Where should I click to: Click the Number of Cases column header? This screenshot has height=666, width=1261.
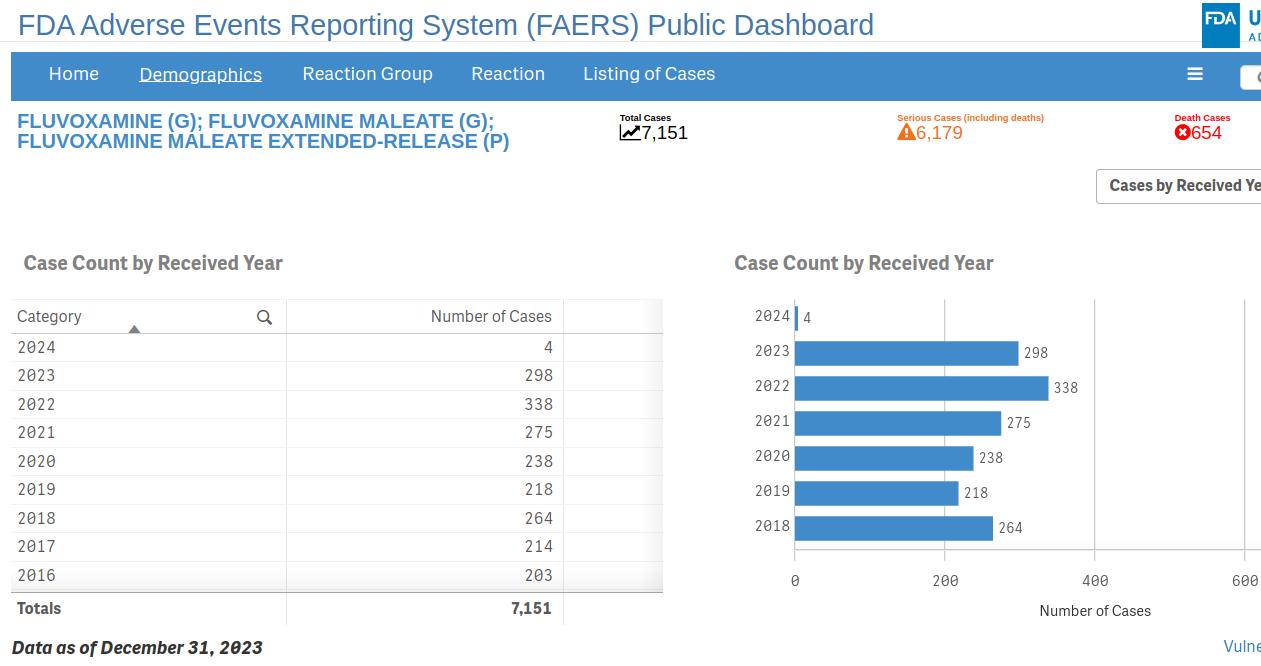click(490, 317)
